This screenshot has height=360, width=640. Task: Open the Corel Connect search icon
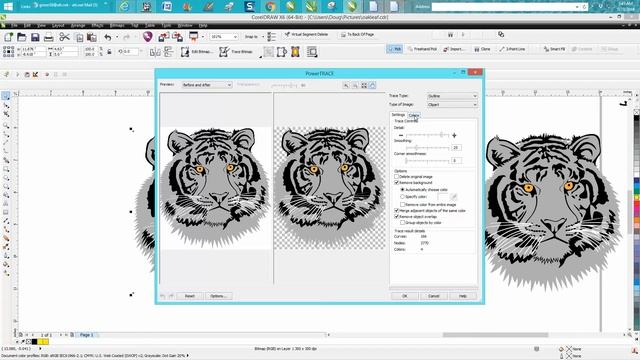148,37
